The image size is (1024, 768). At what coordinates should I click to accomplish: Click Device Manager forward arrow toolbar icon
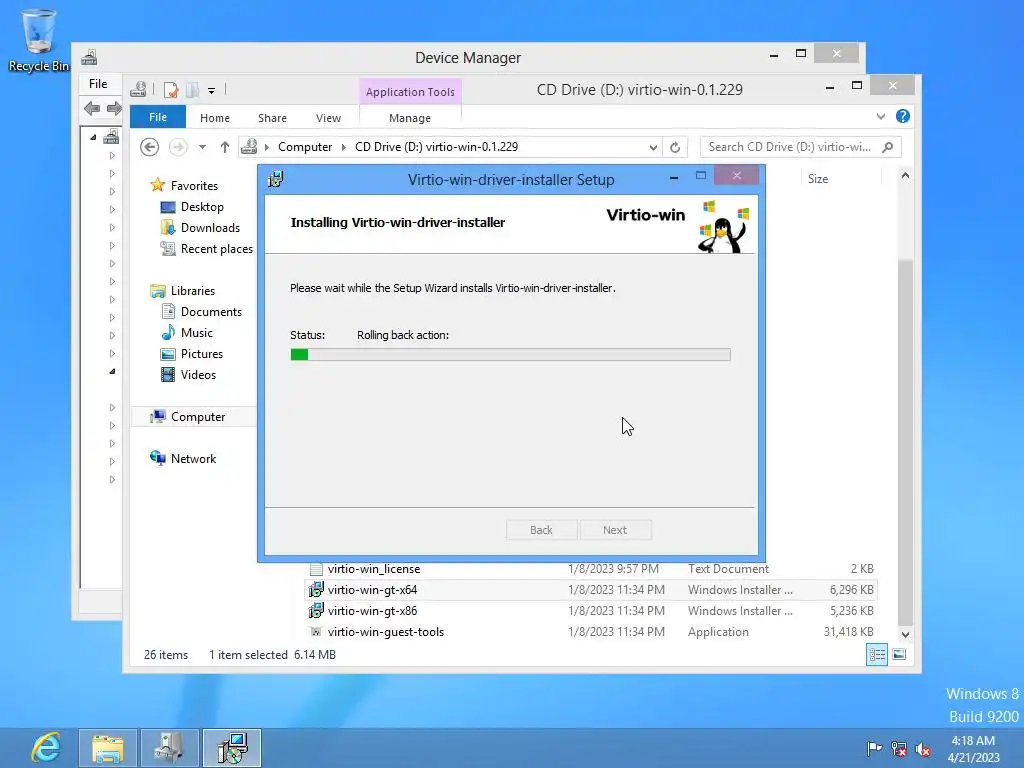pyautogui.click(x=114, y=108)
